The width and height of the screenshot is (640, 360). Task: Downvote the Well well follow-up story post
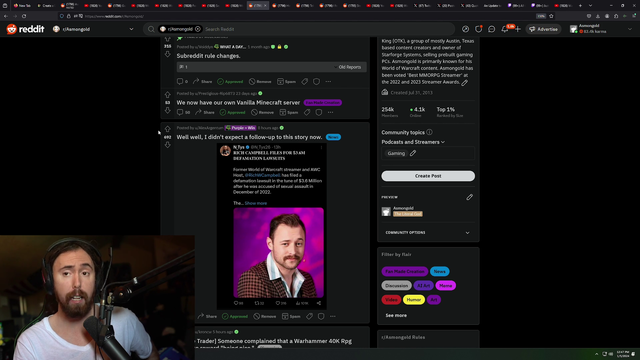coord(167,145)
